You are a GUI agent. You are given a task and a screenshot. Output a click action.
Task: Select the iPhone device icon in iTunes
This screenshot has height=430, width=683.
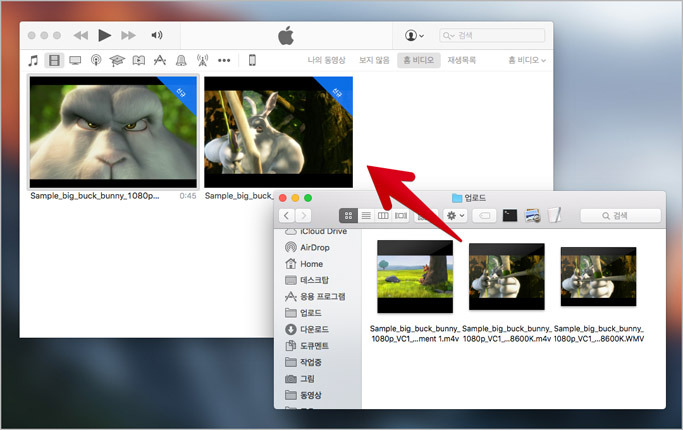[x=252, y=60]
